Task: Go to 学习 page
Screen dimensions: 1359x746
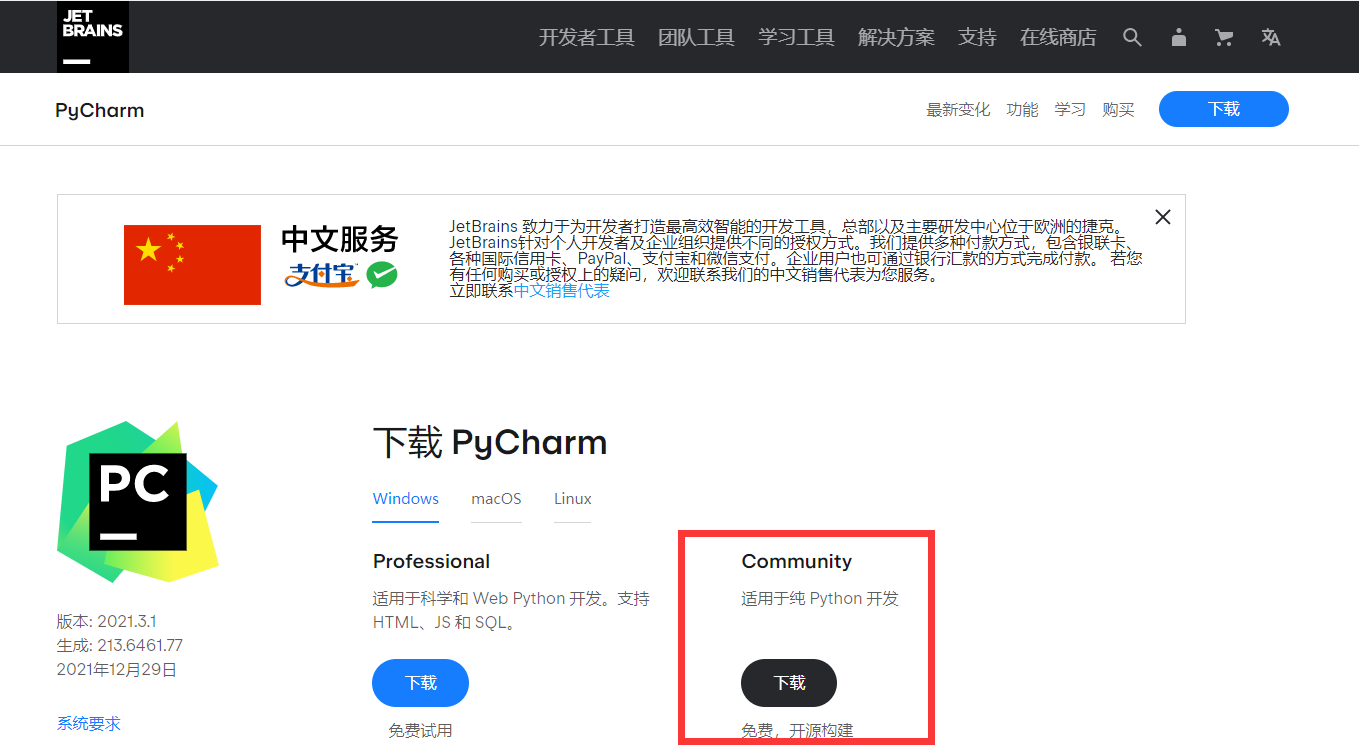Action: click(1070, 110)
